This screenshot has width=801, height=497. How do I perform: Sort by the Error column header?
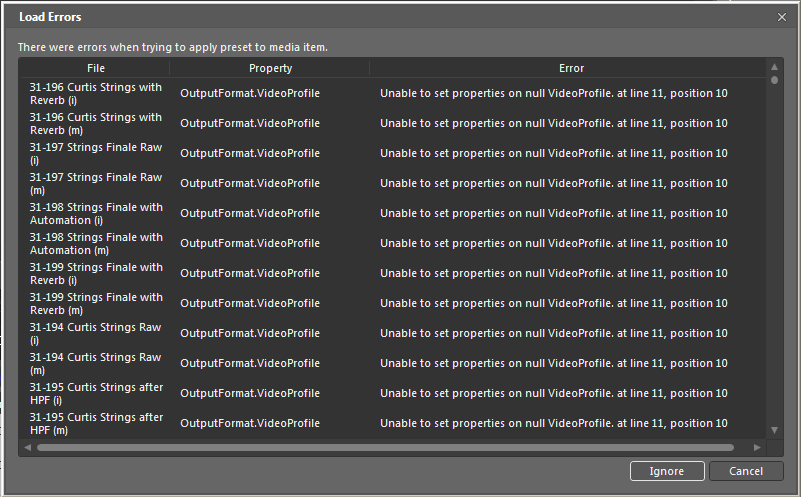tap(571, 68)
